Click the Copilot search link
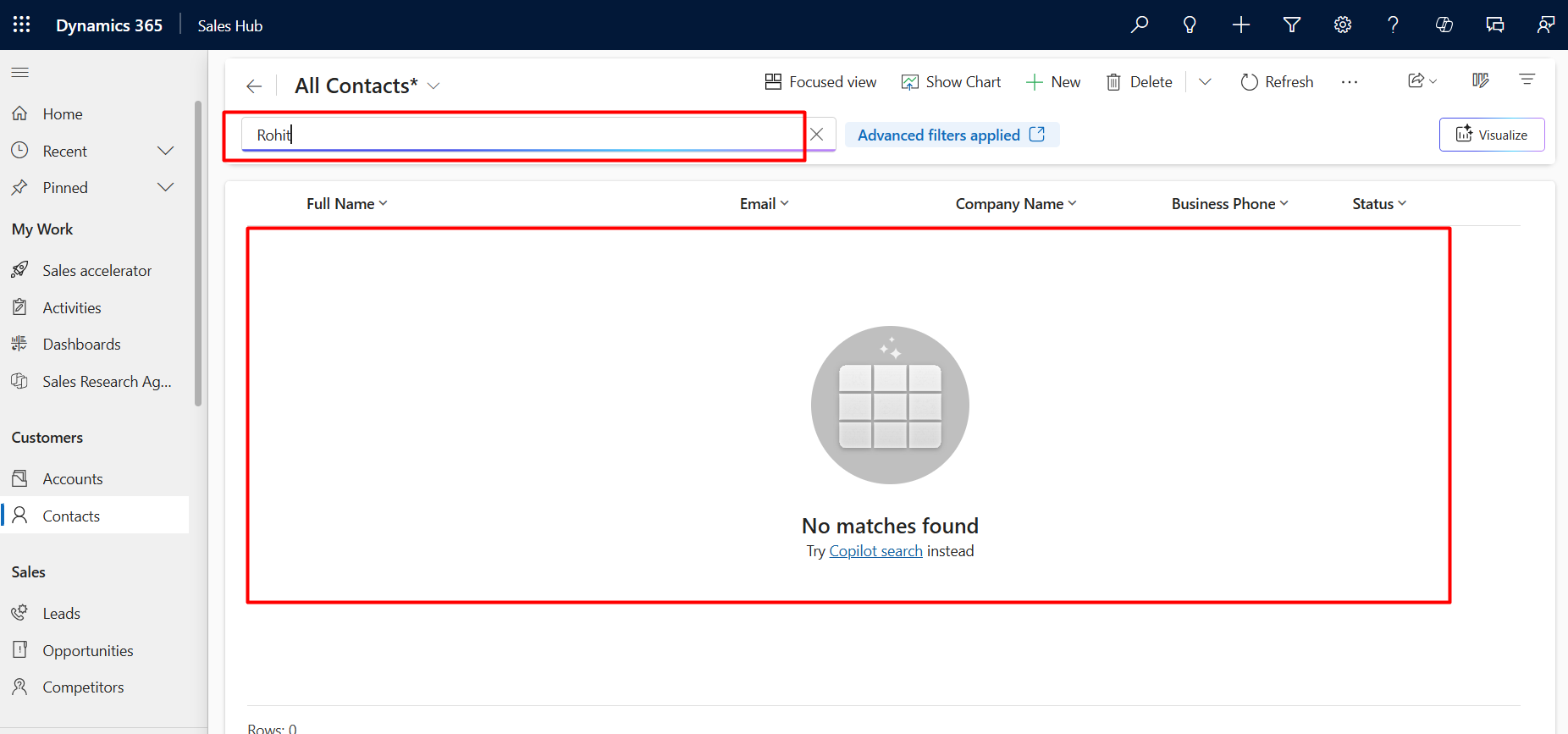This screenshot has height=734, width=1568. coord(875,551)
